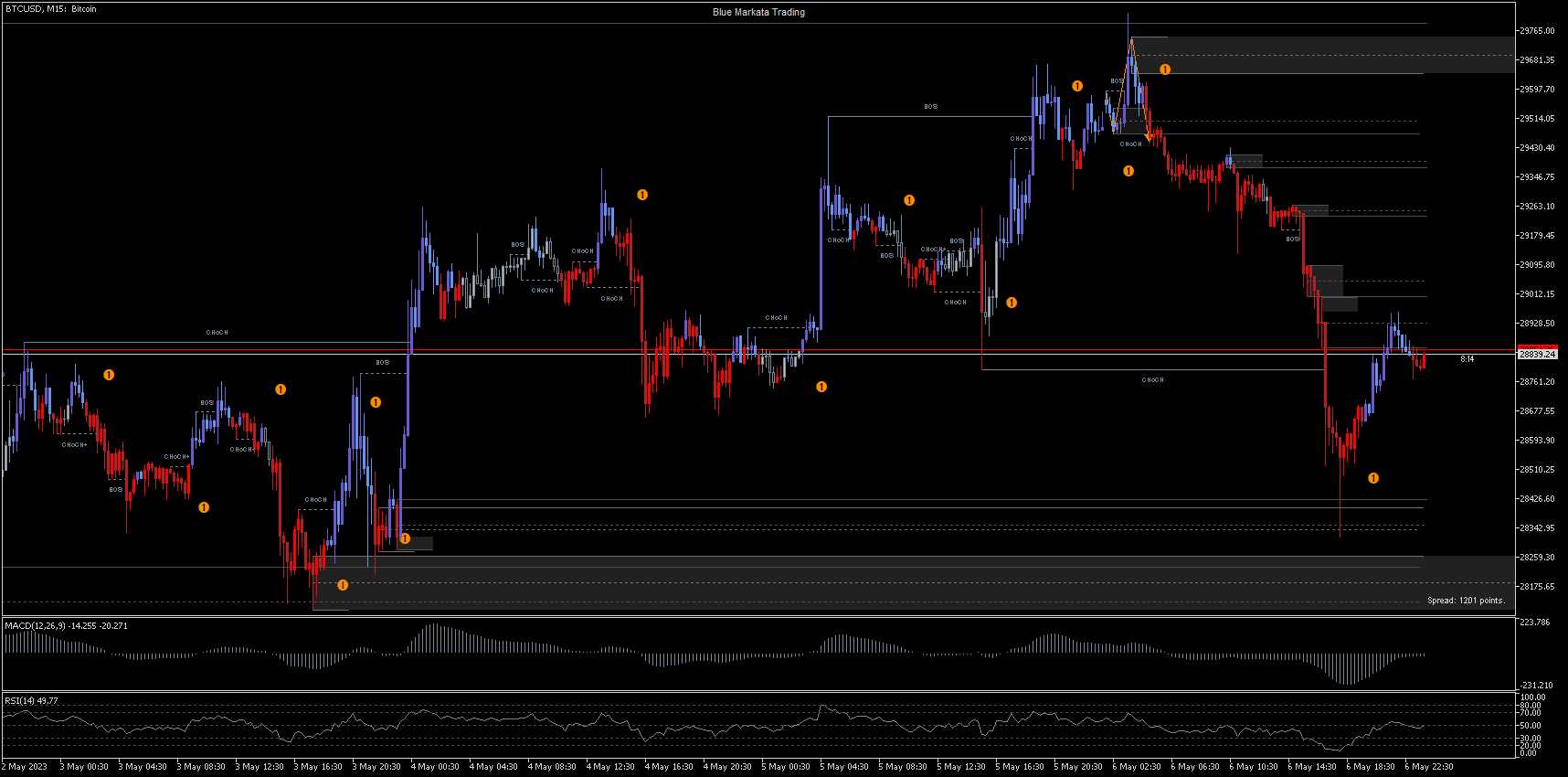Click the 29263.10 price scale label
This screenshot has width=1568, height=777.
coord(1537,207)
